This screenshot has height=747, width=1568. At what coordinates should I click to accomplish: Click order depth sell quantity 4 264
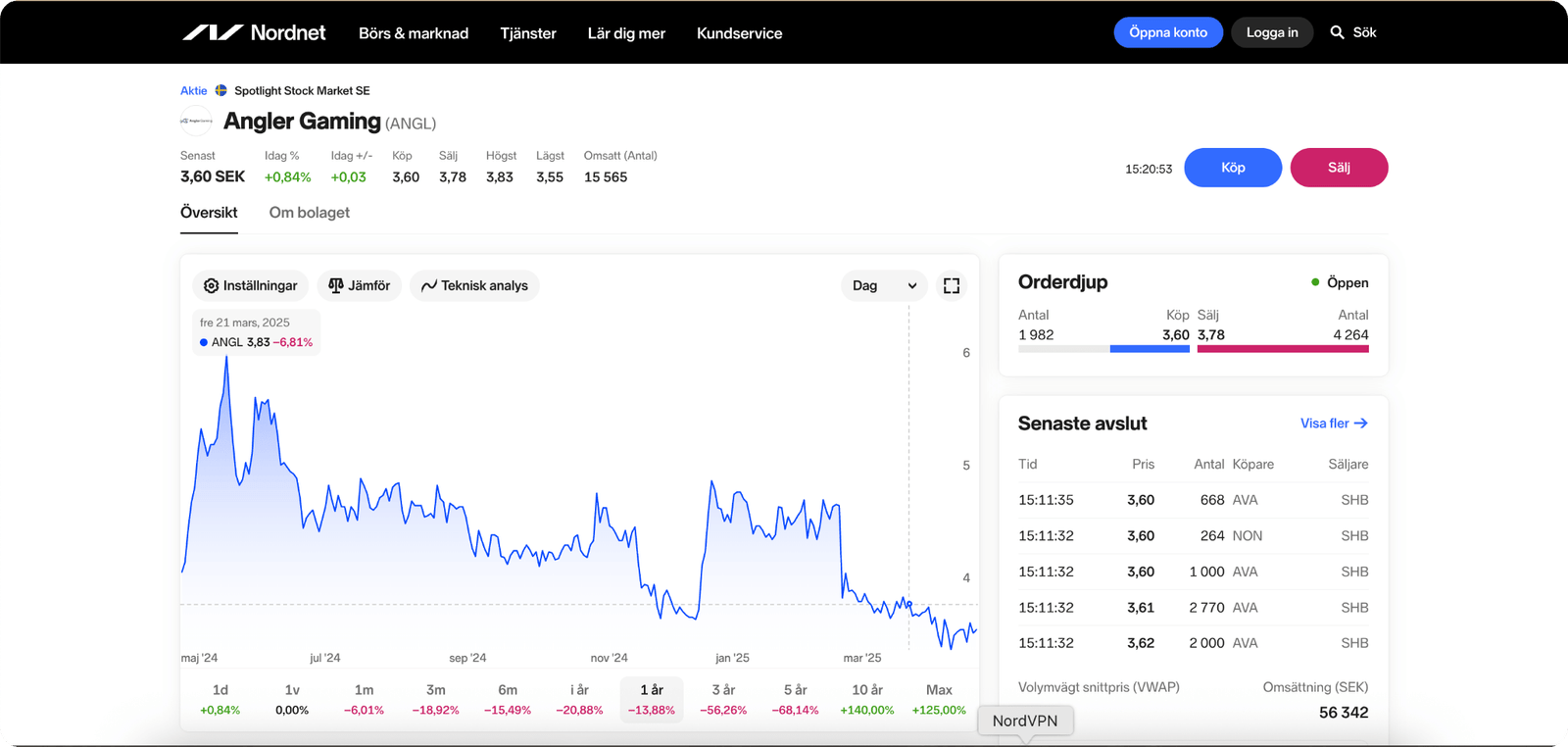point(1350,335)
